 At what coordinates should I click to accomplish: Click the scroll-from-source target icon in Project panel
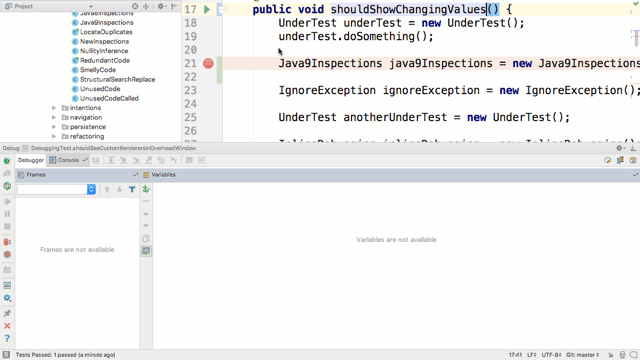coord(135,6)
